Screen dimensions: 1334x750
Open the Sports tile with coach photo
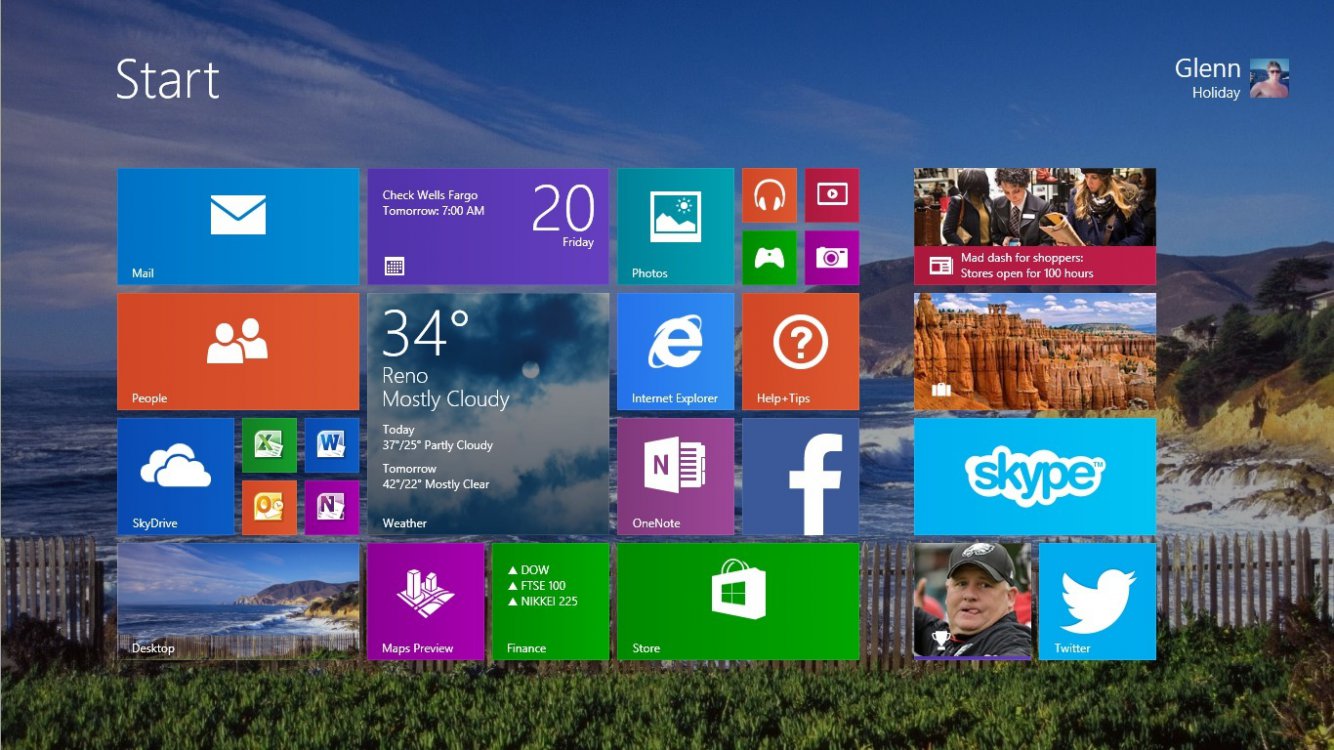pos(972,601)
